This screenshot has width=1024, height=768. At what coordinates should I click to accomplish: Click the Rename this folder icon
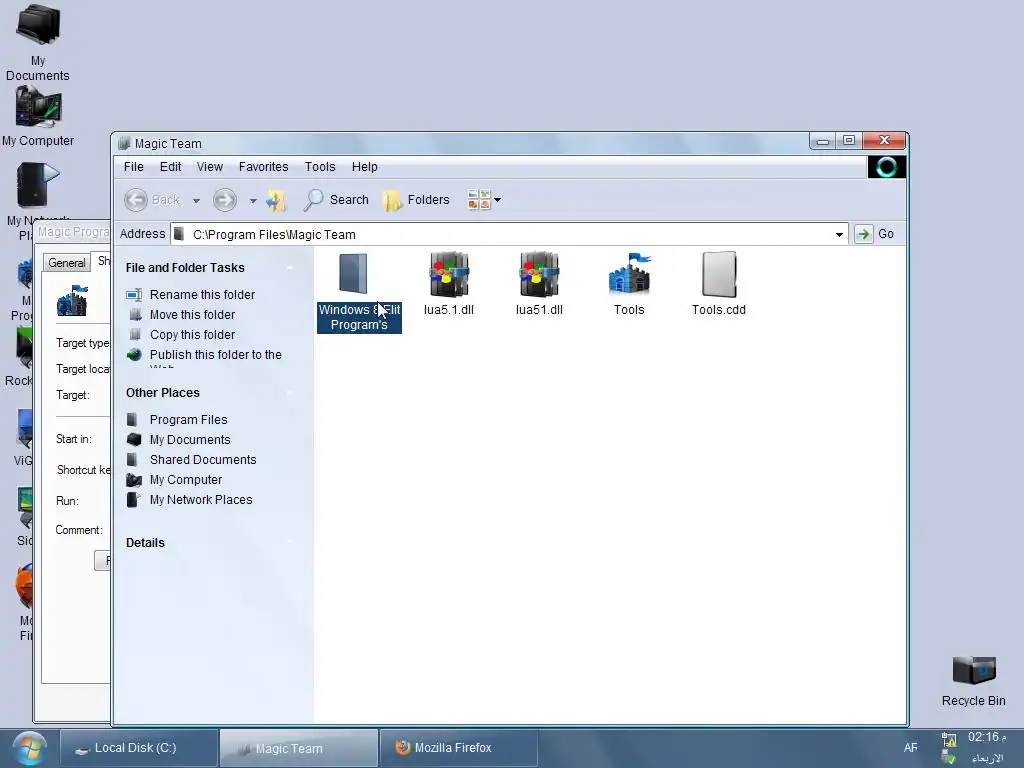coord(134,295)
